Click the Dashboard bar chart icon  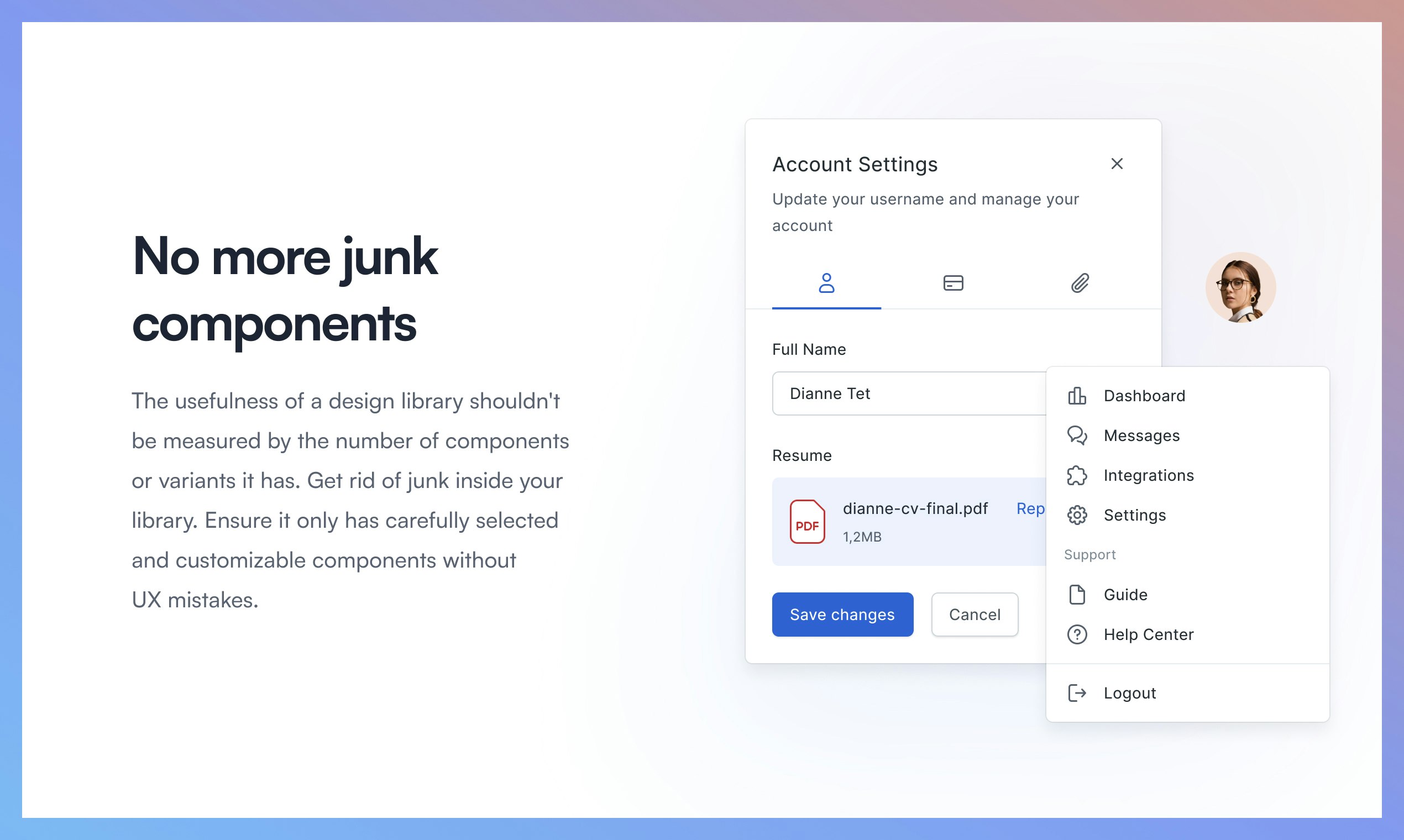pyautogui.click(x=1077, y=396)
